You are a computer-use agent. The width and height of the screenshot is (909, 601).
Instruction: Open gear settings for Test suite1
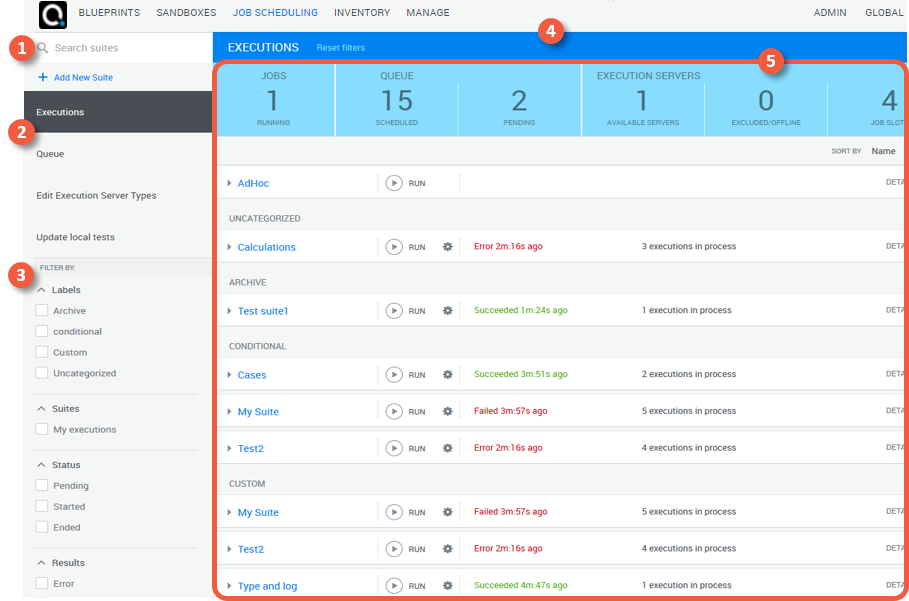pyautogui.click(x=448, y=311)
